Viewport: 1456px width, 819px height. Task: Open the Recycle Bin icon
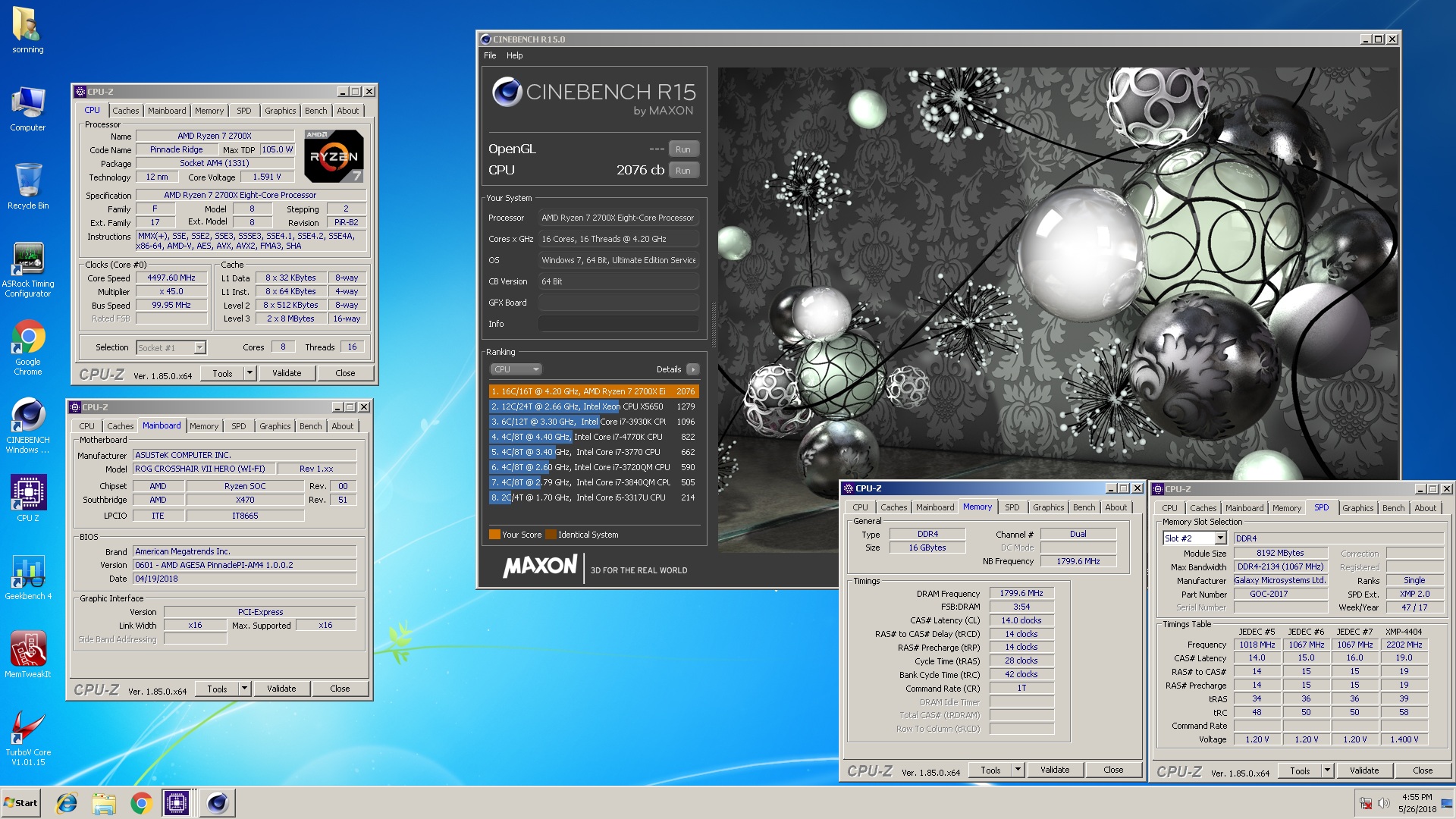point(27,187)
